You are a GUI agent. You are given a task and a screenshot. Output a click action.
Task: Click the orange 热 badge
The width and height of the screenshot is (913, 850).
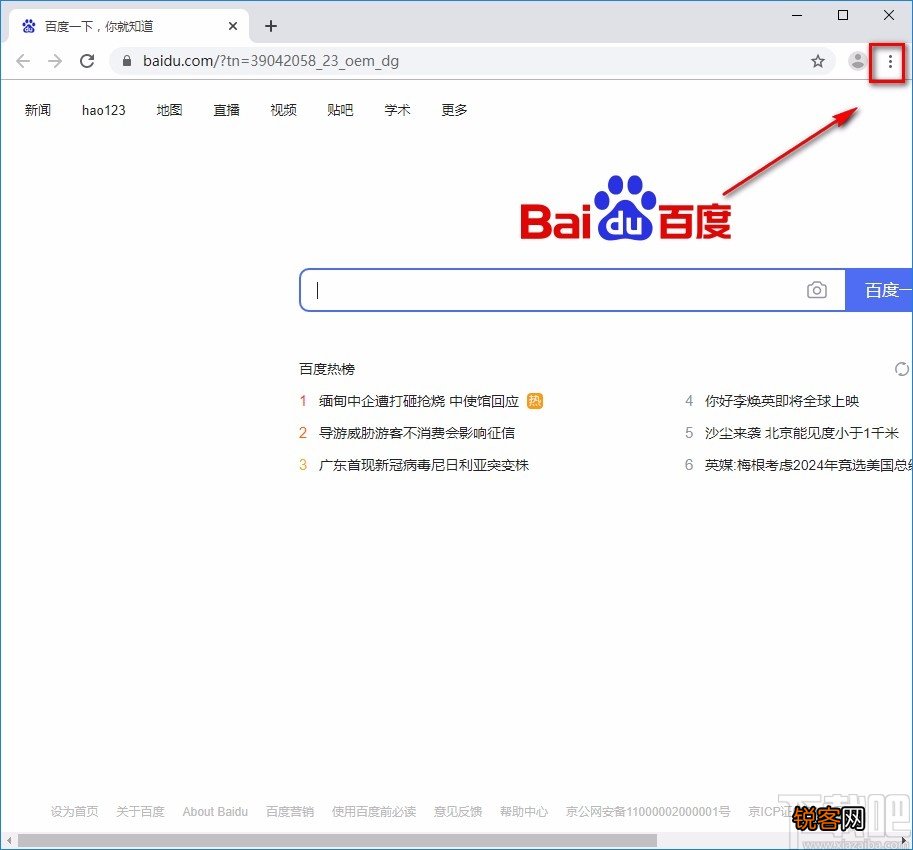[535, 401]
